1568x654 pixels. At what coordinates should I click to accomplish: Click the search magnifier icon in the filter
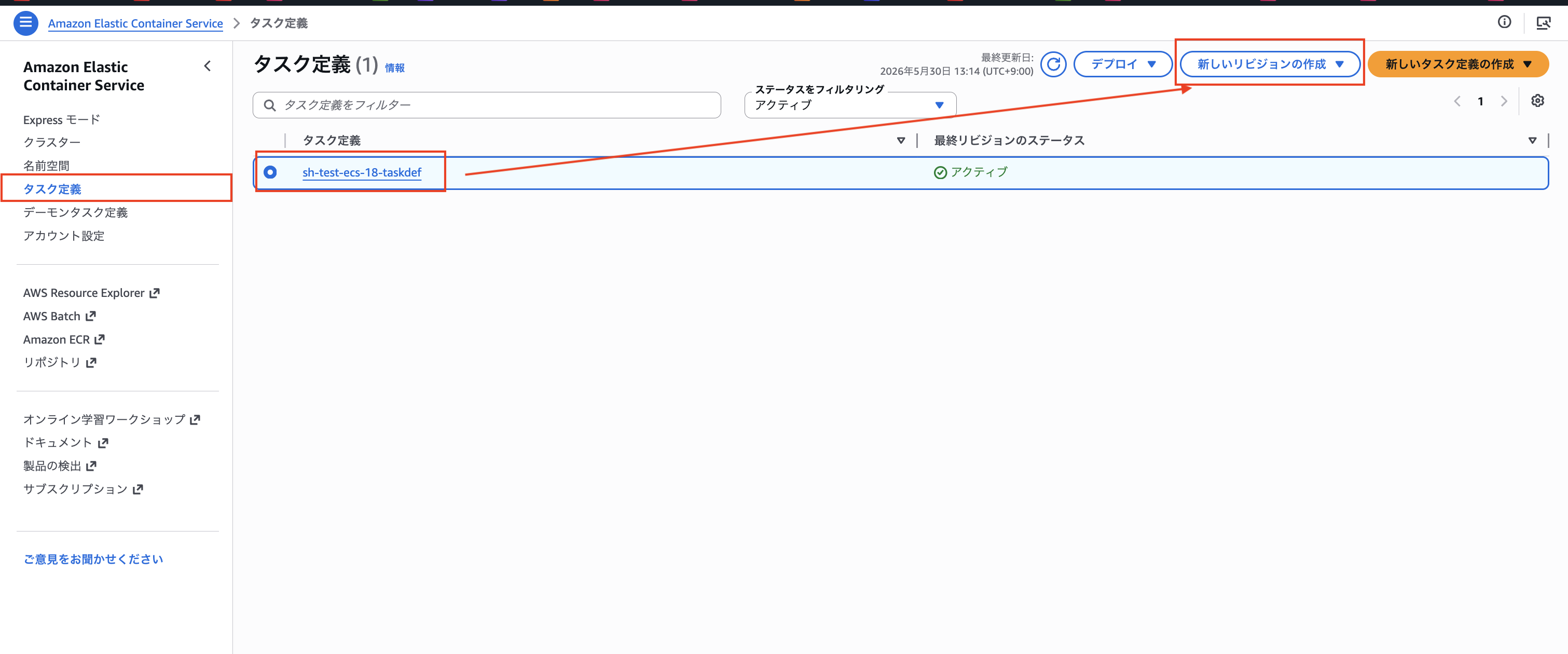pos(270,105)
